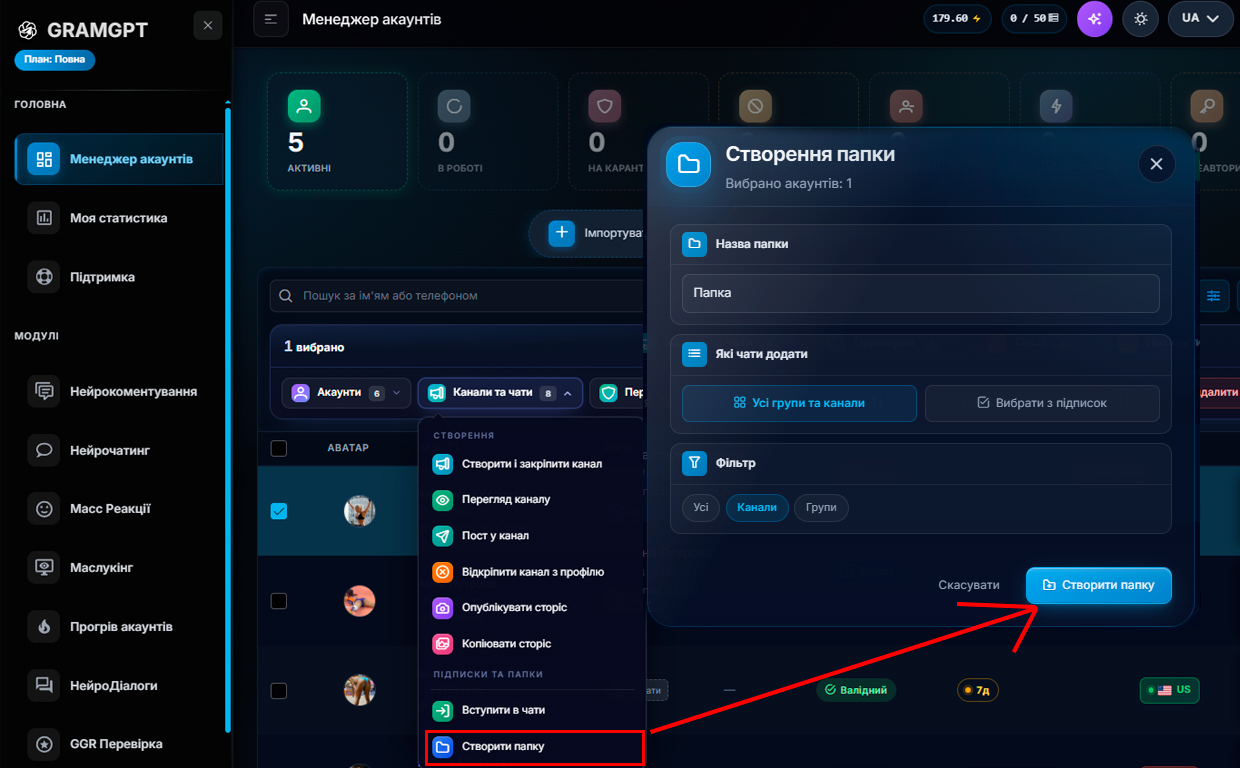Click Скасувати in the dialog
Image resolution: width=1240 pixels, height=768 pixels.
point(969,585)
